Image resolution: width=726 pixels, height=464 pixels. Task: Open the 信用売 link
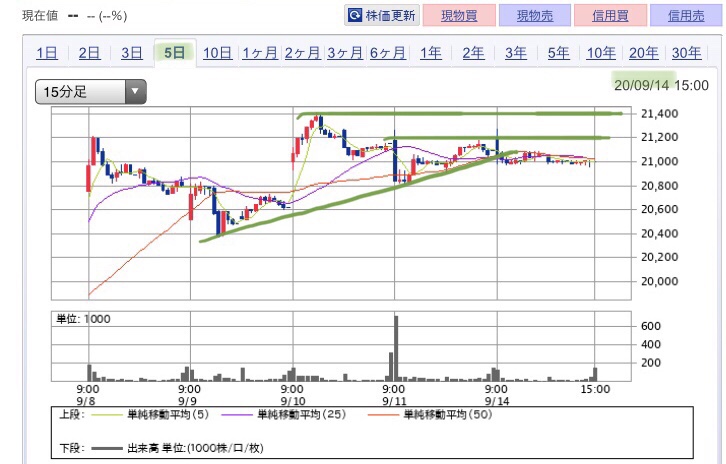click(686, 16)
